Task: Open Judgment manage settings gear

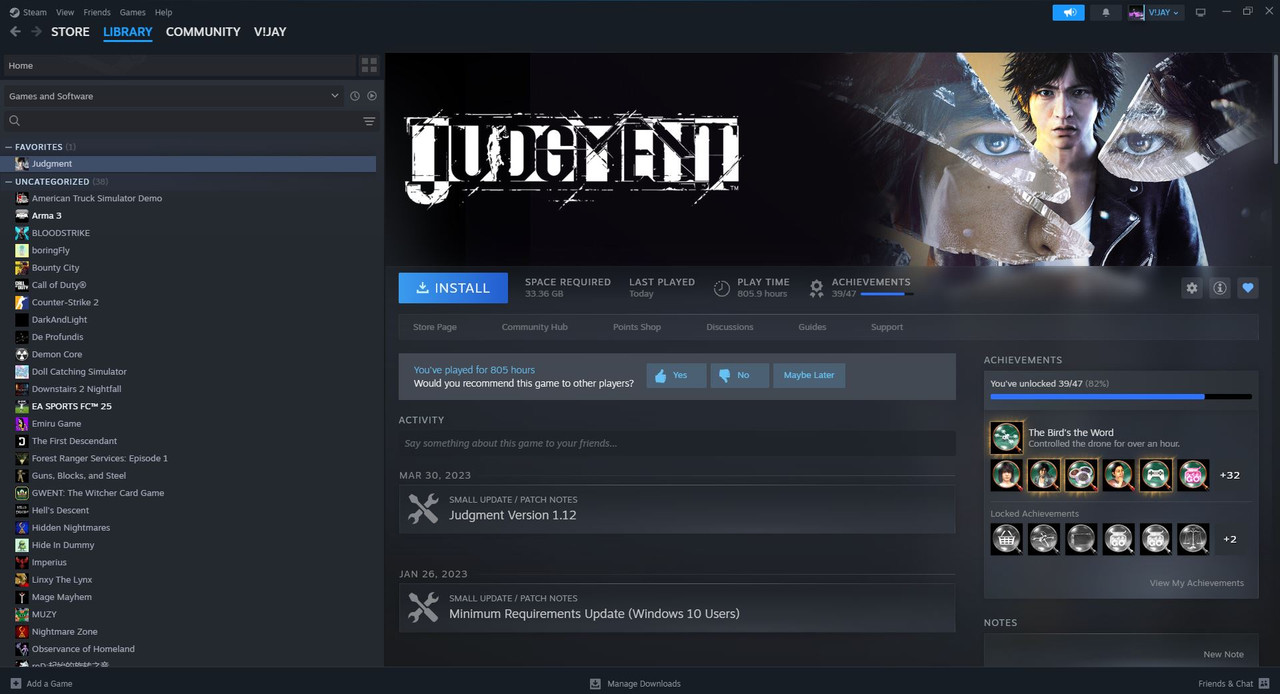Action: 1192,288
